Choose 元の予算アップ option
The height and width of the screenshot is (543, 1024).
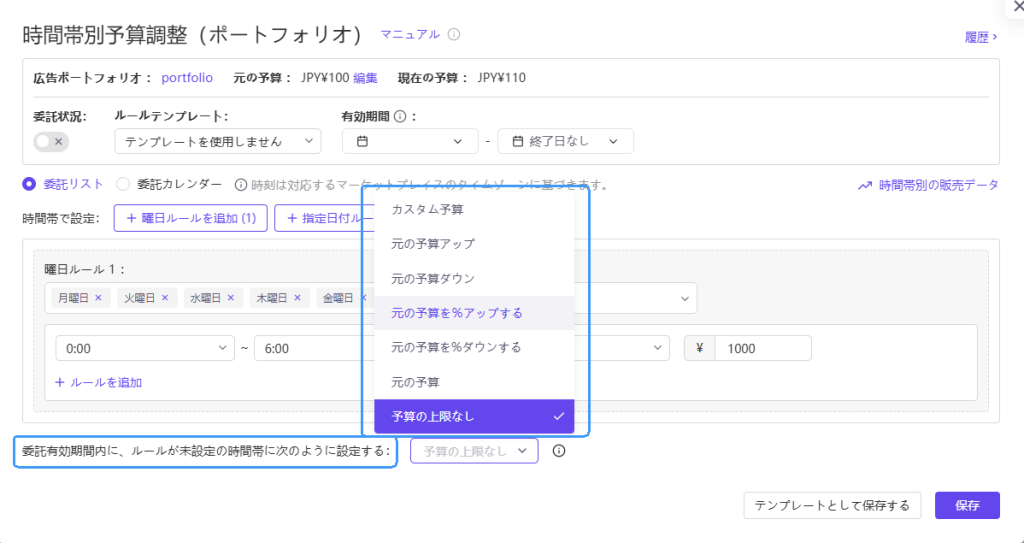(x=474, y=244)
